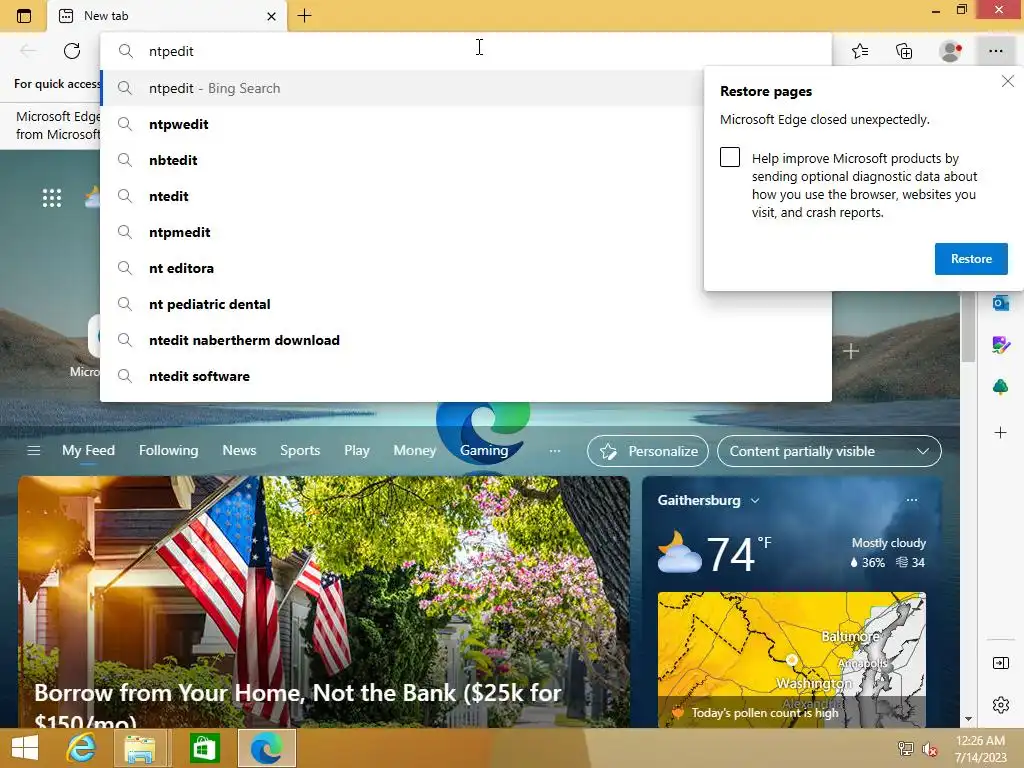This screenshot has height=768, width=1024.
Task: Click the page vertical scrollbar thumb
Action: [968, 328]
